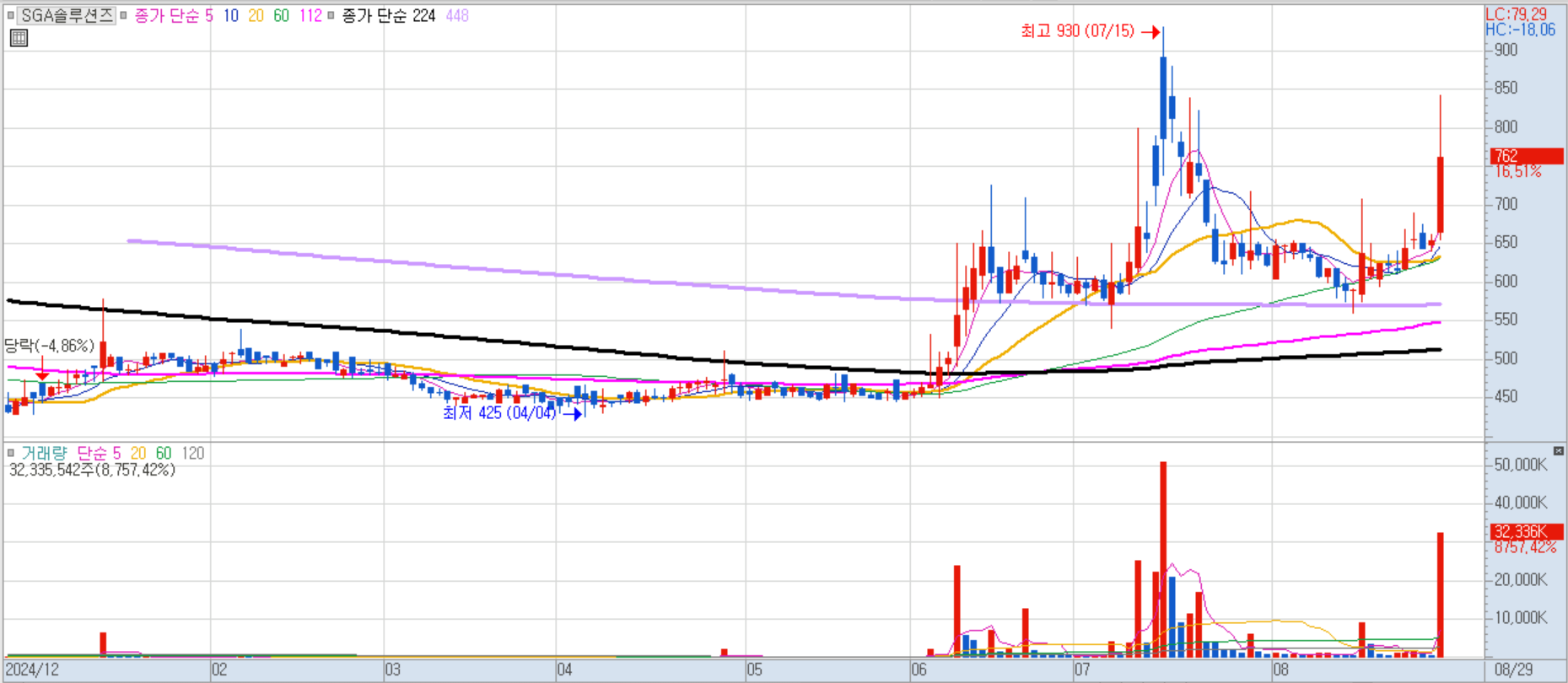Toggle the square marker before 종가 단순 5
The height and width of the screenshot is (683, 1568).
(123, 15)
